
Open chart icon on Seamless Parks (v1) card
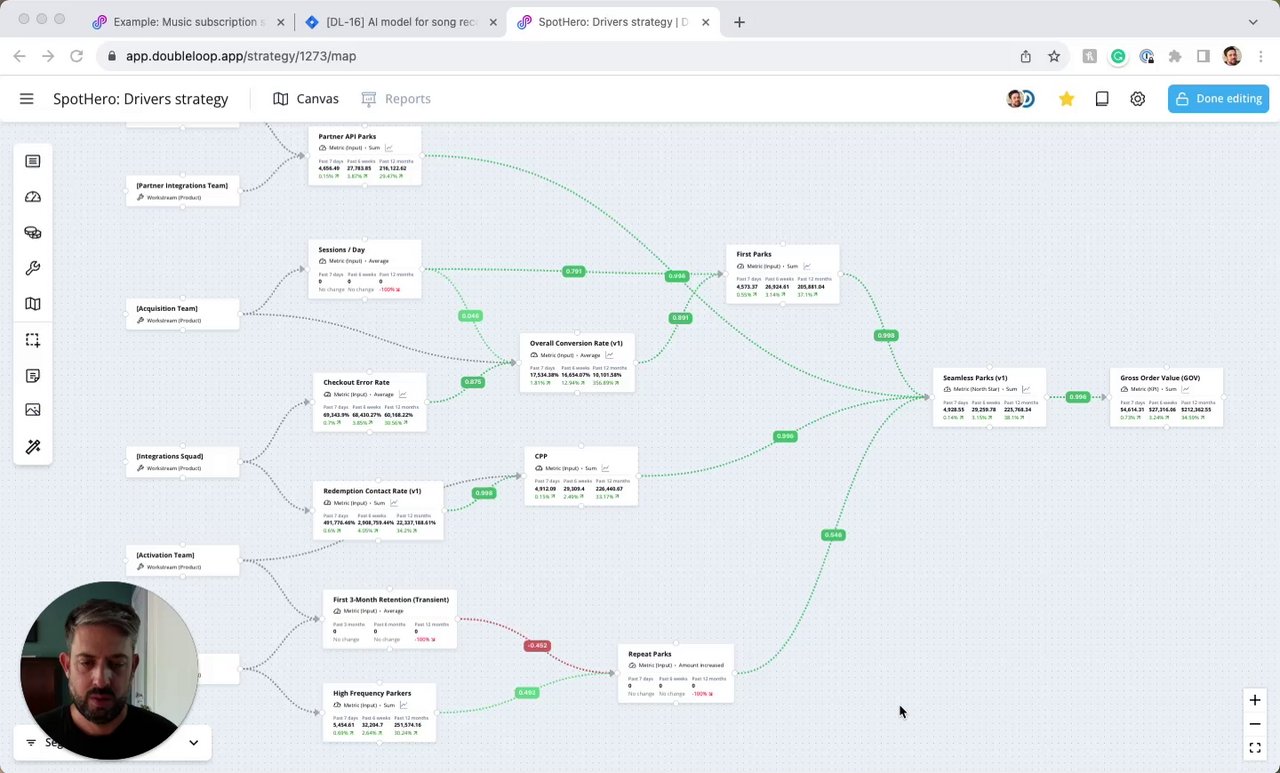point(1026,389)
